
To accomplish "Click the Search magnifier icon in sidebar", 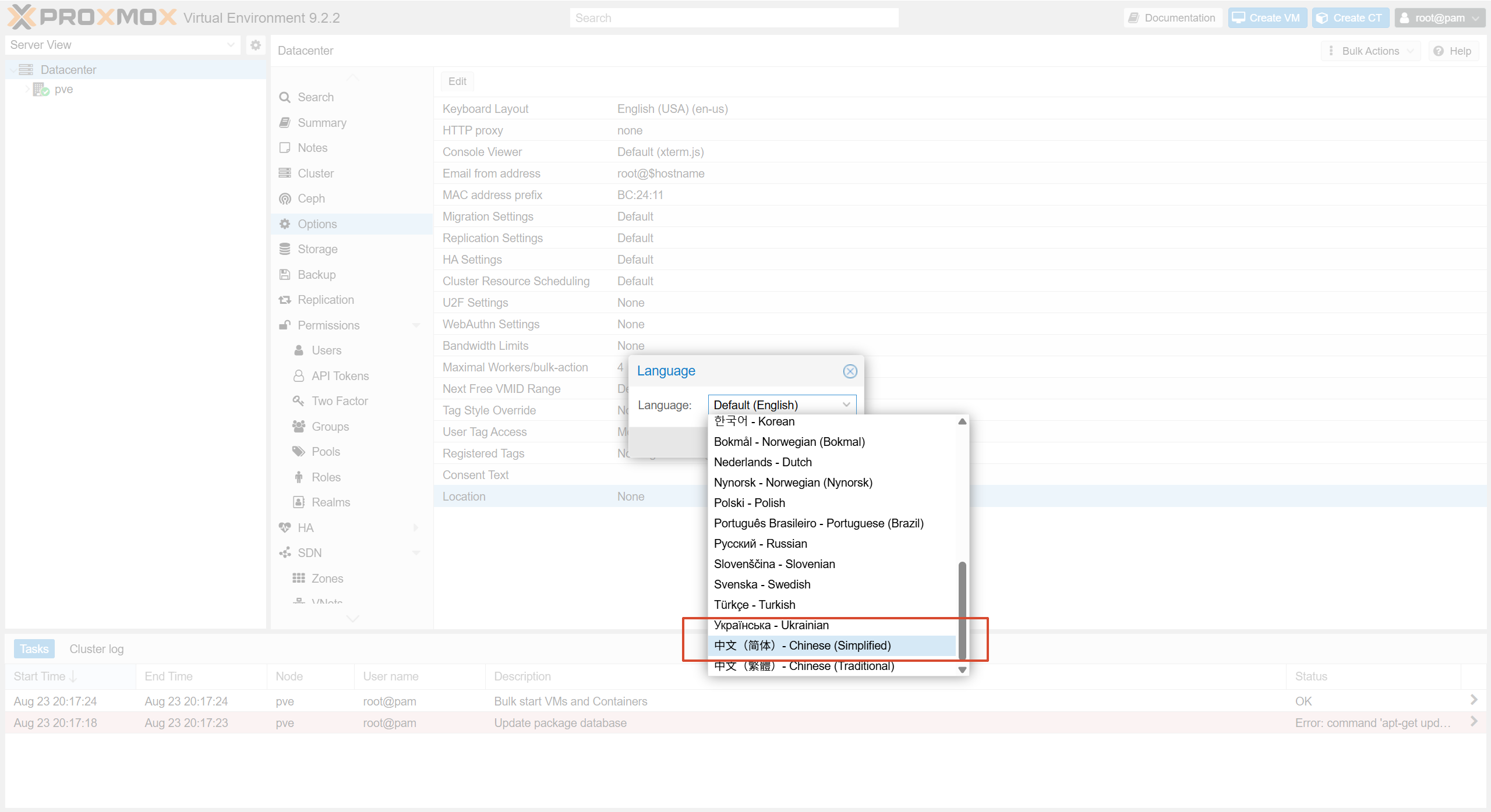I will (x=285, y=97).
